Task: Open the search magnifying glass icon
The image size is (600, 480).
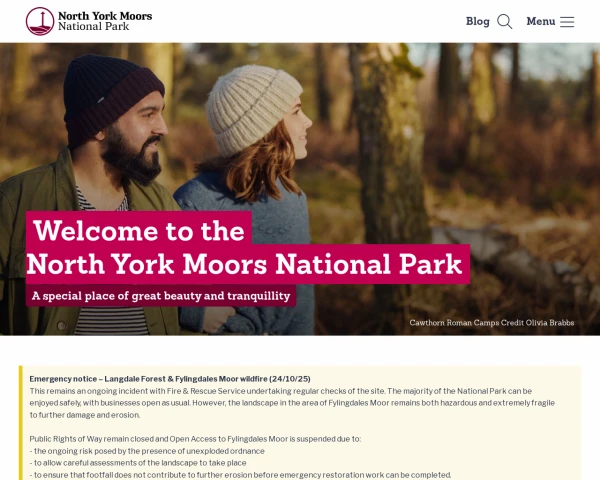Action: (x=504, y=21)
